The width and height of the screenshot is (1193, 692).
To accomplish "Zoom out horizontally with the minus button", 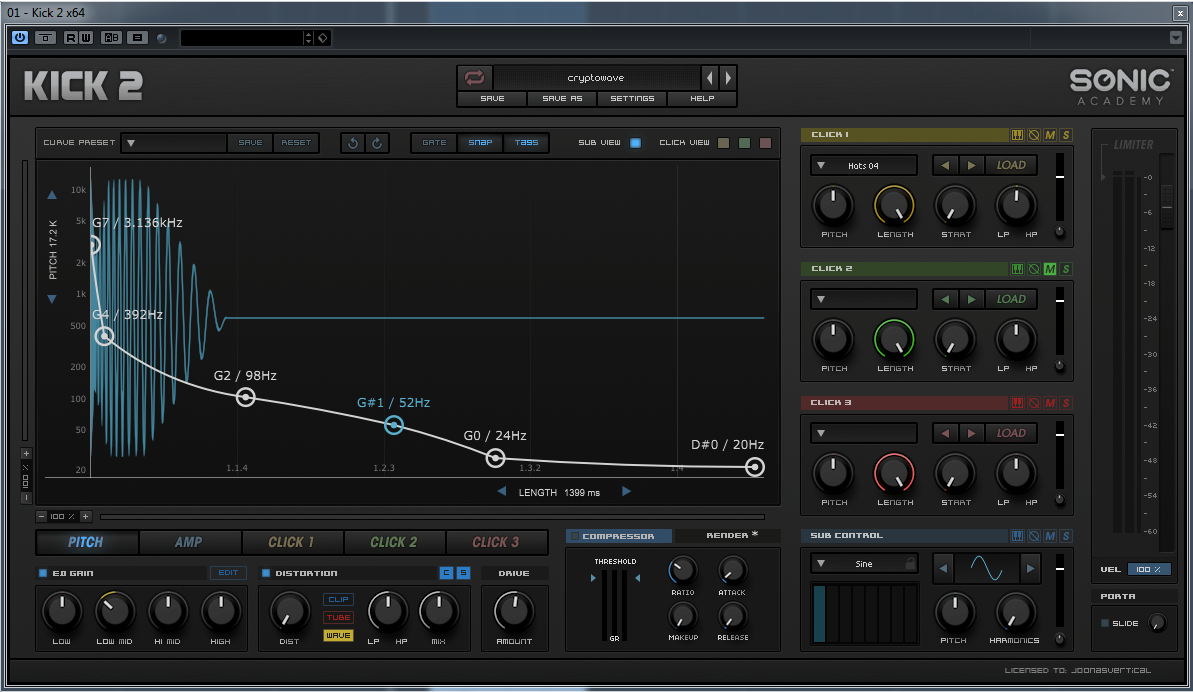I will tap(41, 516).
